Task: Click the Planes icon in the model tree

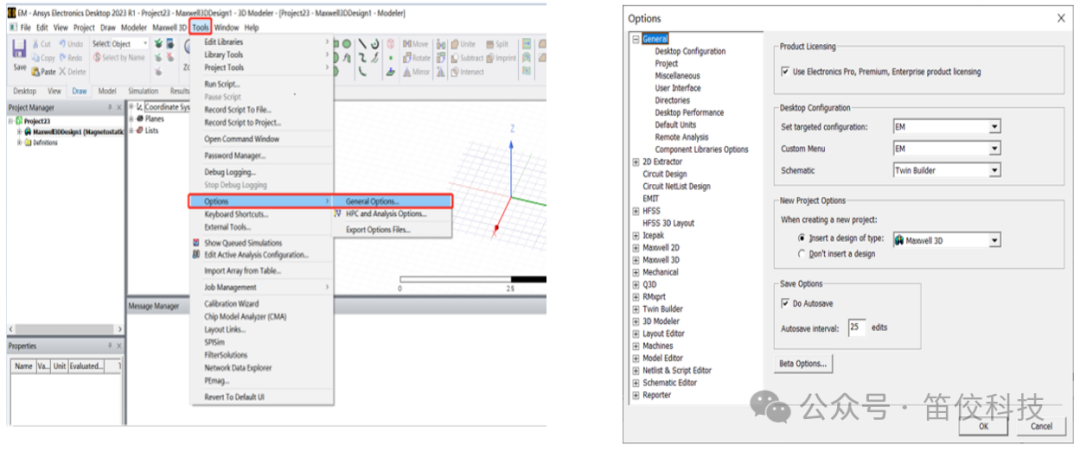Action: point(141,118)
